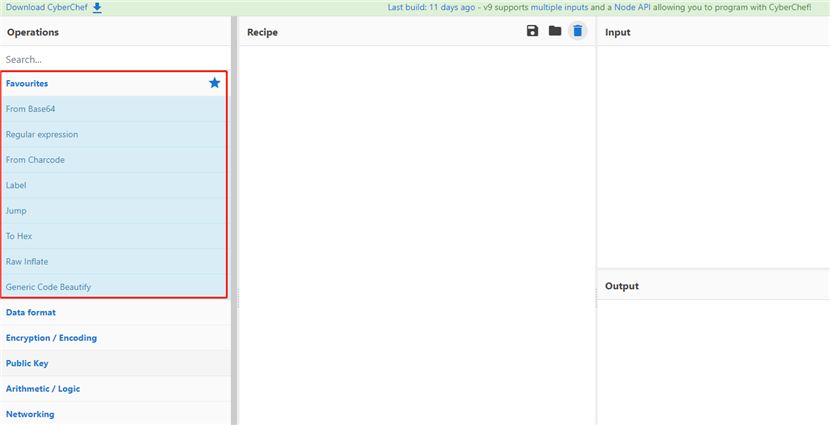Select the From Charcode operation
The height and width of the screenshot is (425, 830).
coord(114,160)
